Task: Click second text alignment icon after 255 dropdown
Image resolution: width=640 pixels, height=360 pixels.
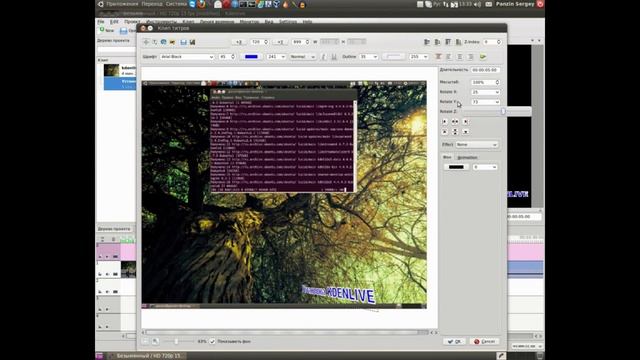Action: pyautogui.click(x=449, y=57)
